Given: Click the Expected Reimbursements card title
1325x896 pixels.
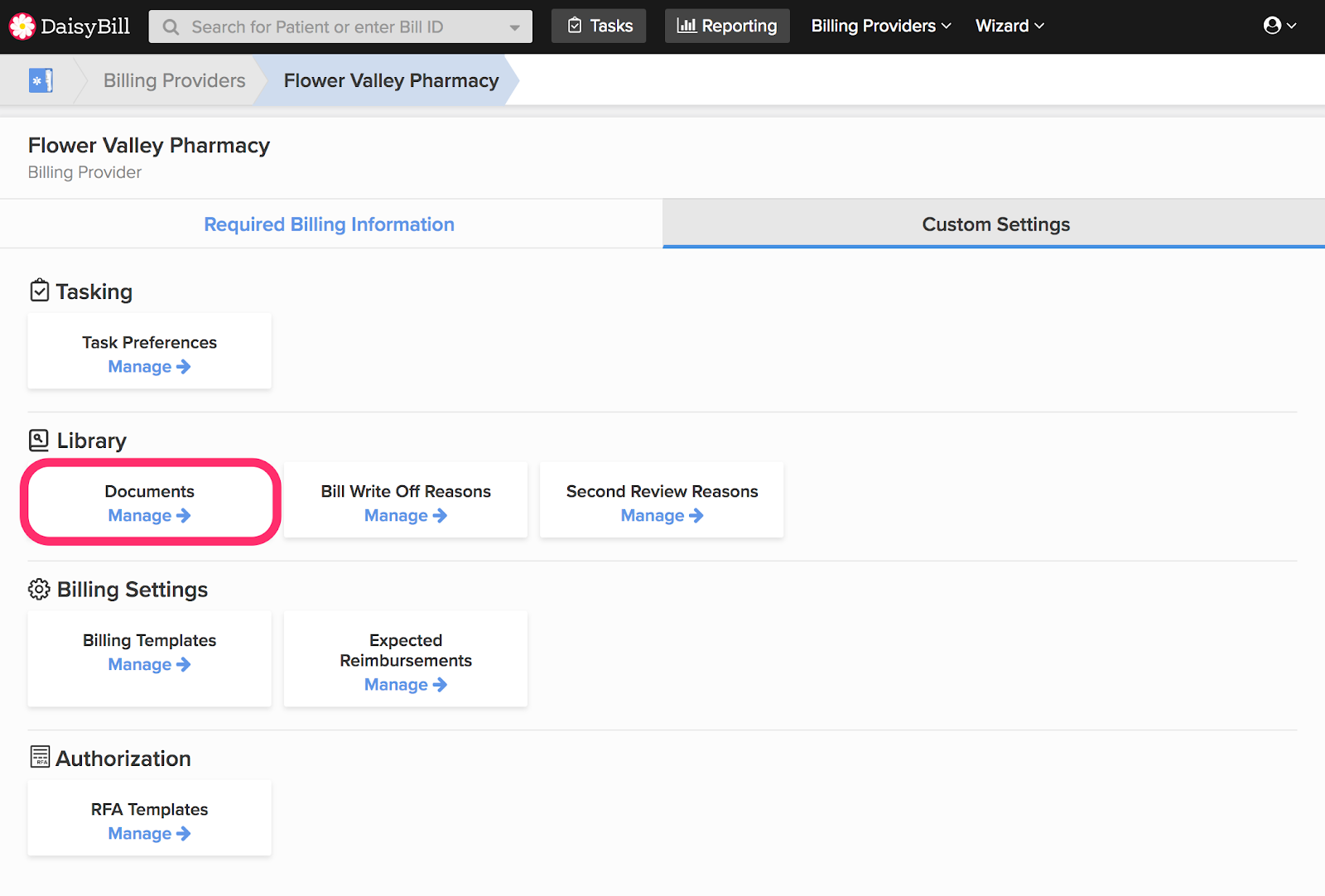Looking at the screenshot, I should pyautogui.click(x=406, y=650).
